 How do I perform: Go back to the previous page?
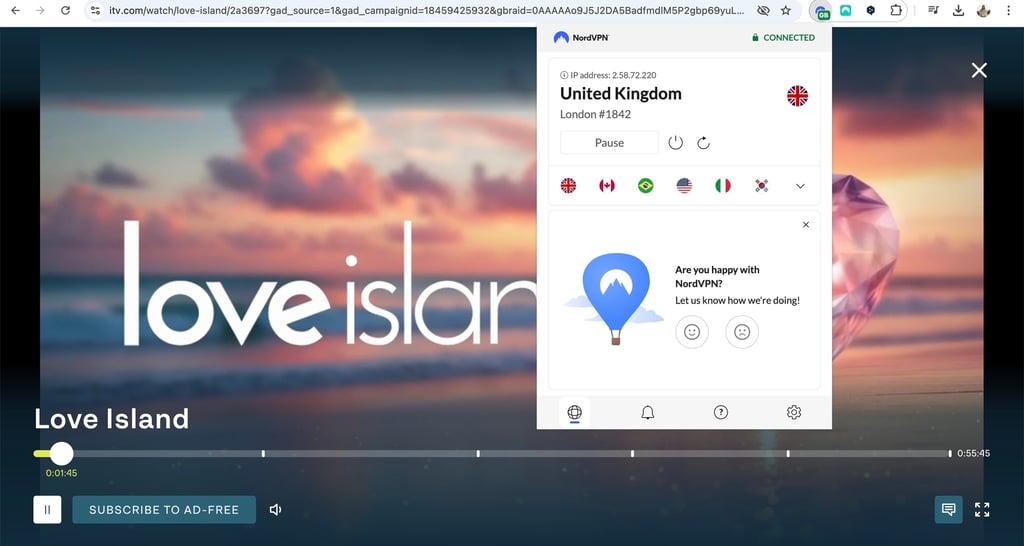(x=15, y=10)
